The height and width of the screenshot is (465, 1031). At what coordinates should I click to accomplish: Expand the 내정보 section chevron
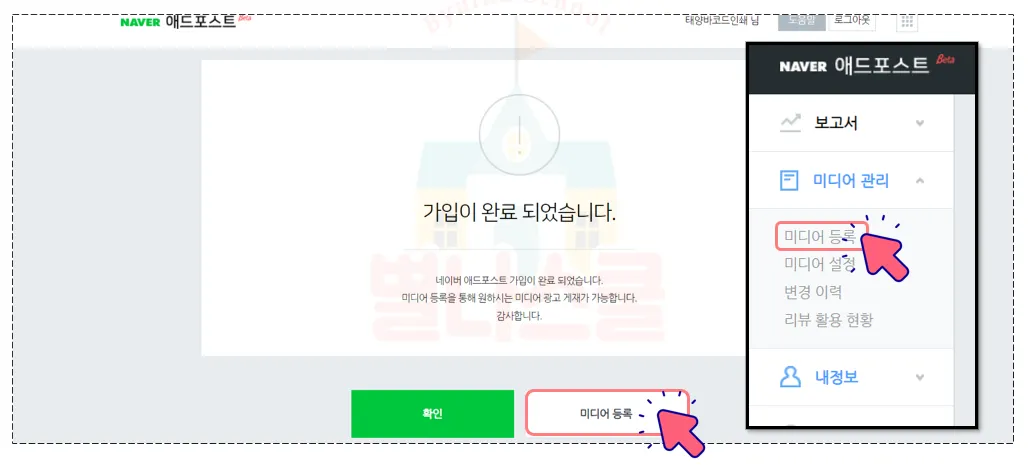[920, 378]
